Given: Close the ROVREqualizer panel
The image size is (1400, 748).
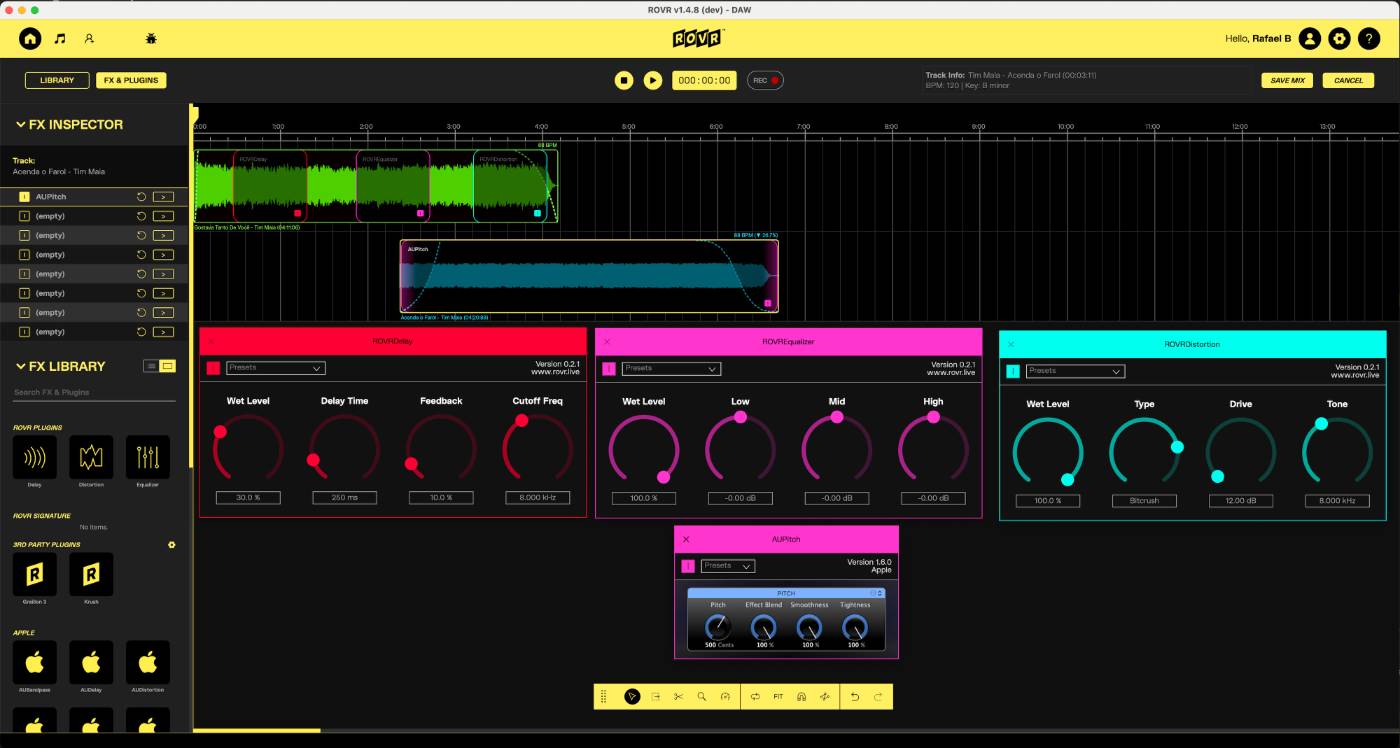Looking at the screenshot, I should (x=607, y=341).
